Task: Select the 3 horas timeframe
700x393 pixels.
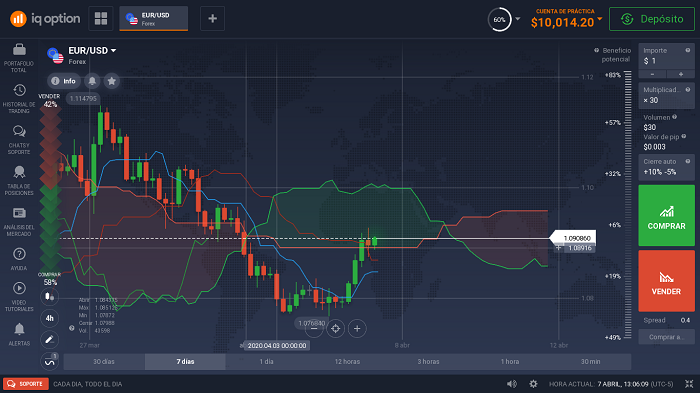Action: click(x=429, y=362)
